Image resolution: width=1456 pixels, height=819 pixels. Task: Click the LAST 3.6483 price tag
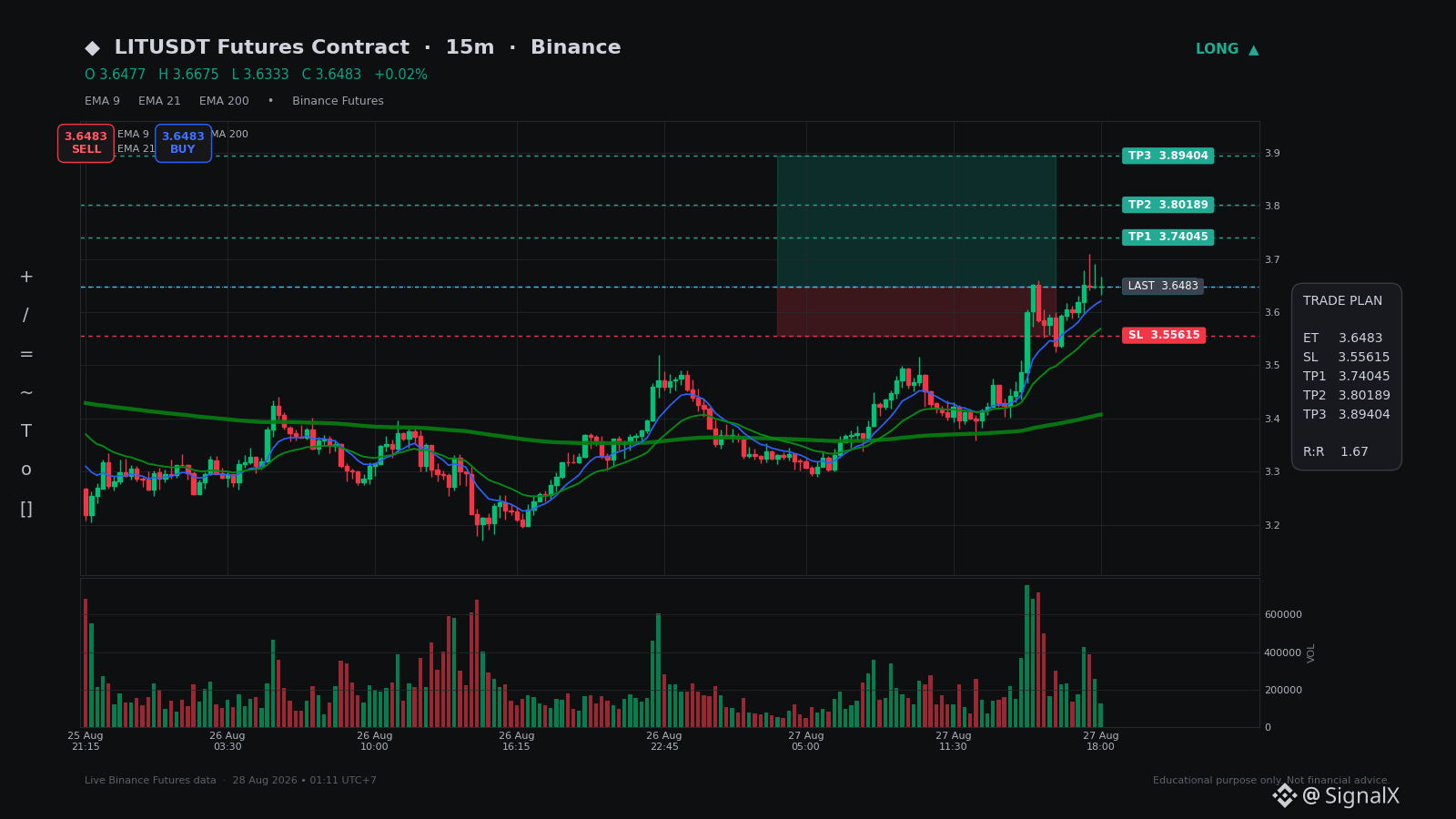(x=1163, y=287)
